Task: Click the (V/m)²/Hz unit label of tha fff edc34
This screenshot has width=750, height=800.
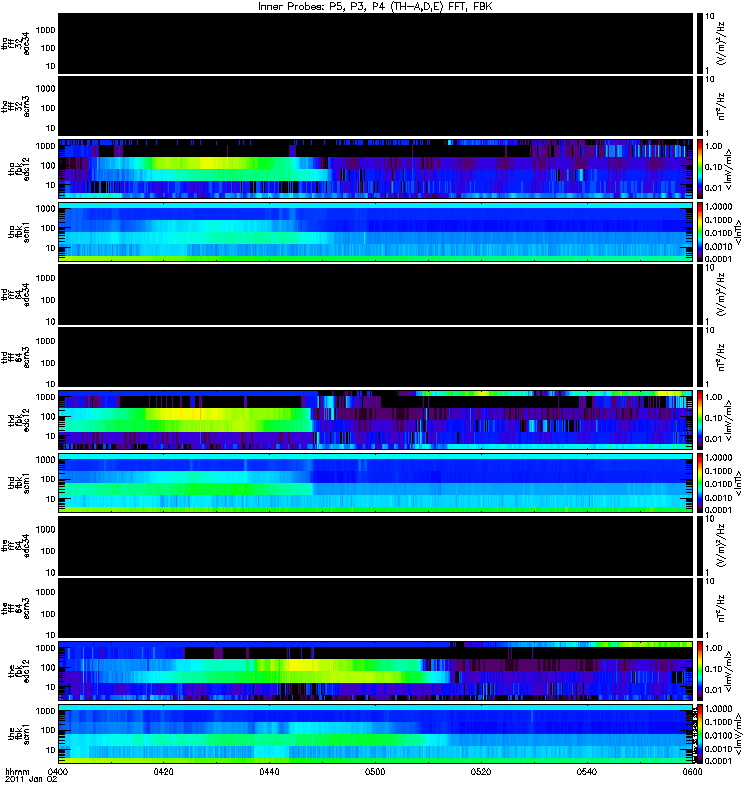Action: coord(722,43)
